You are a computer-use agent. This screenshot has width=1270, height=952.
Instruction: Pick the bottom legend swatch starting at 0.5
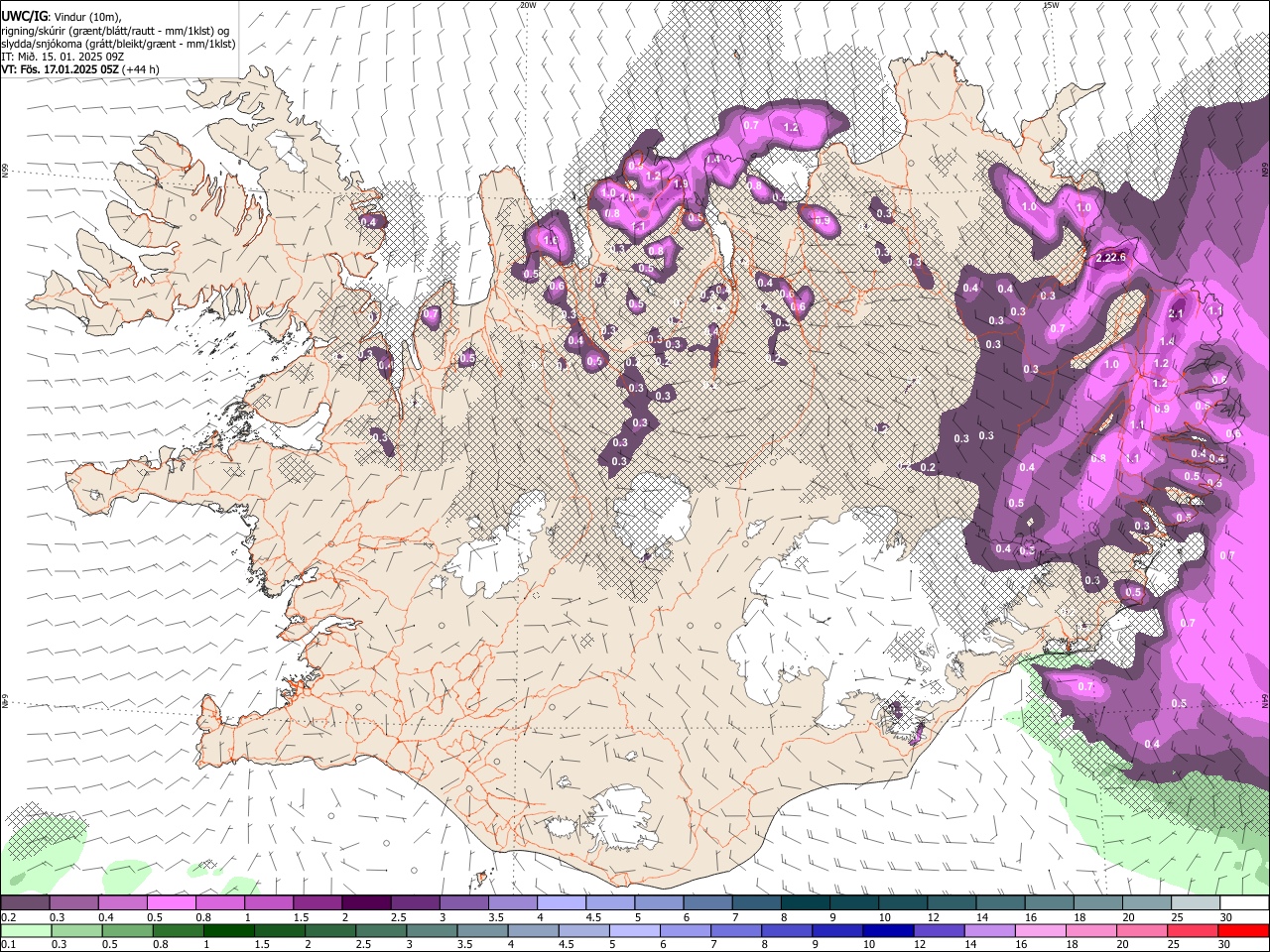click(x=128, y=931)
